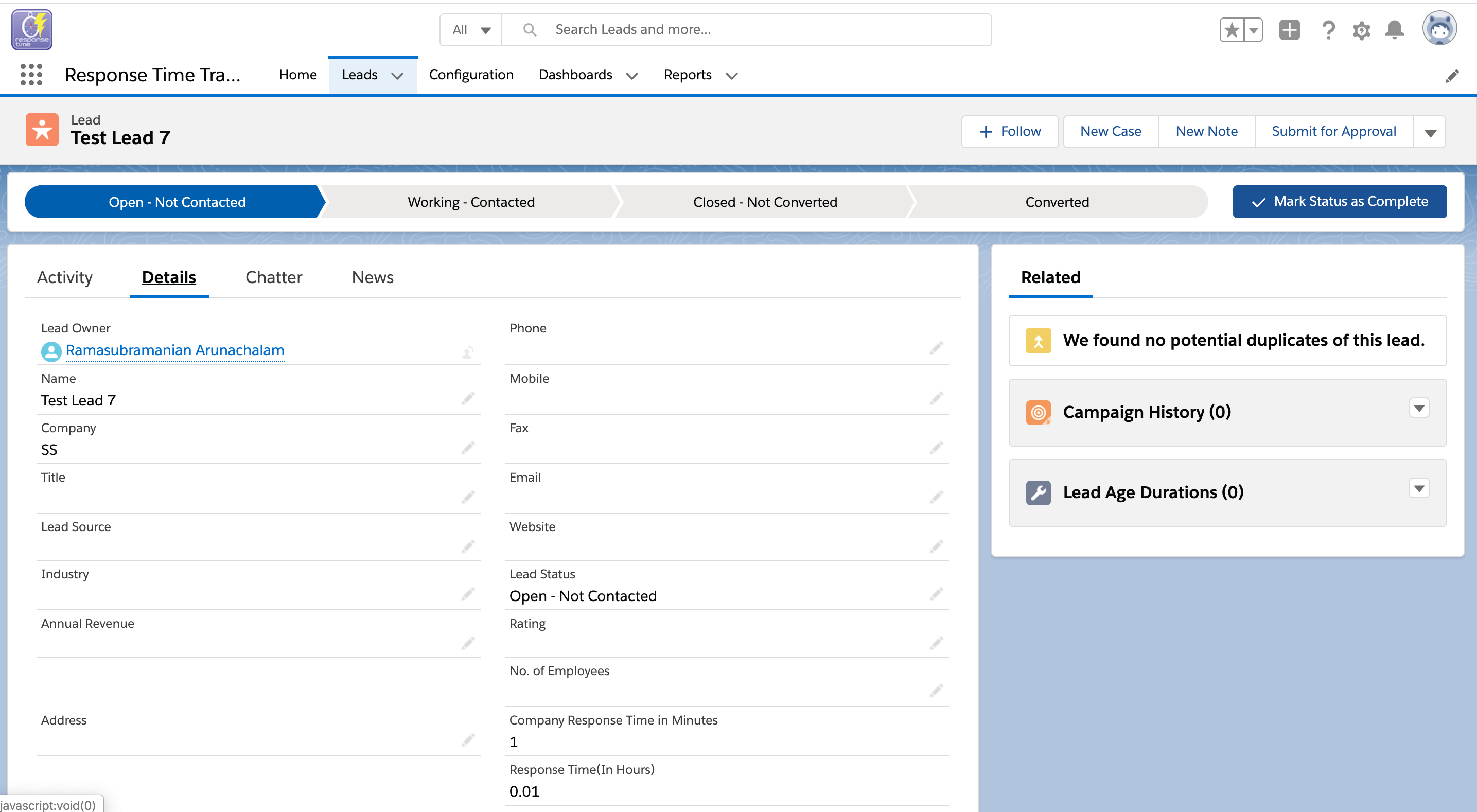Click the global actions plus icon
The image size is (1477, 812).
point(1289,30)
